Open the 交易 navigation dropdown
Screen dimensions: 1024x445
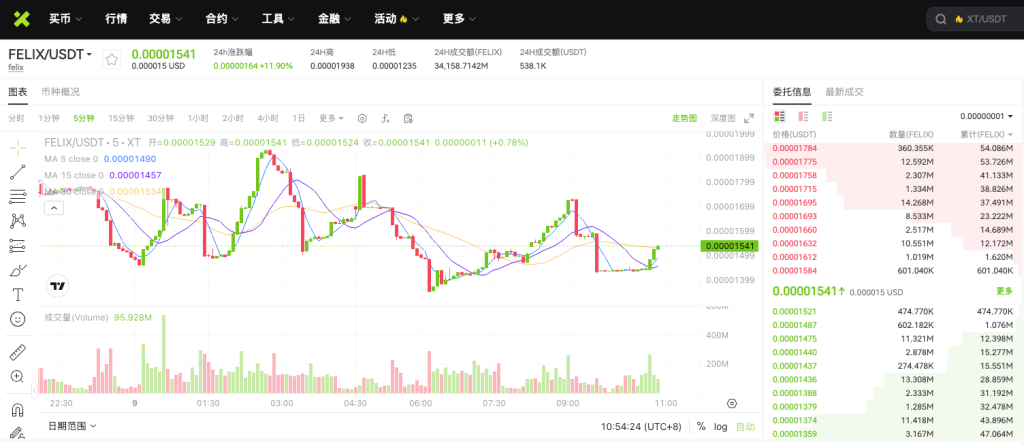pos(166,19)
